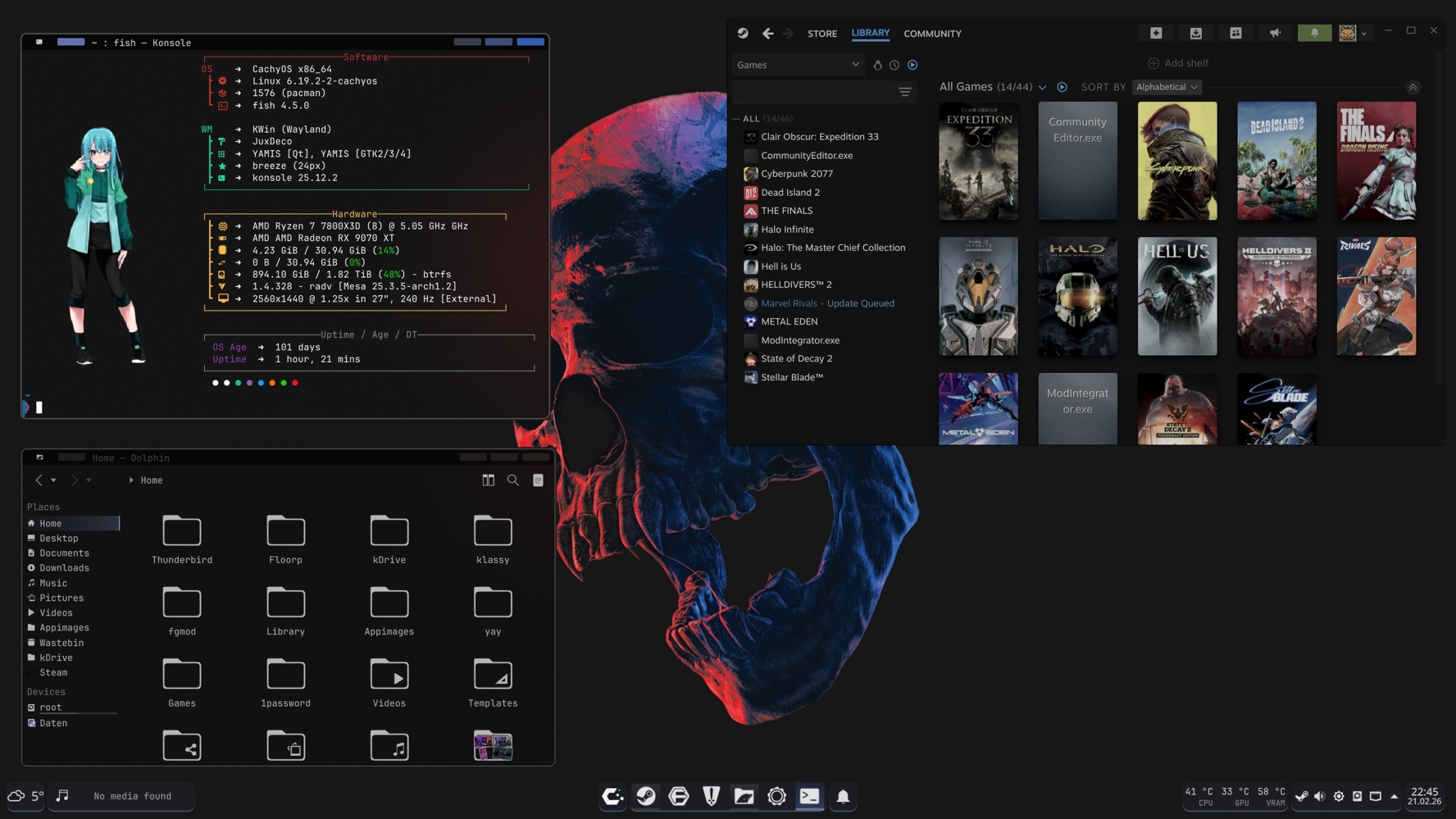
Task: Open the Dead Island 2 cover thumbnail
Action: click(1276, 161)
